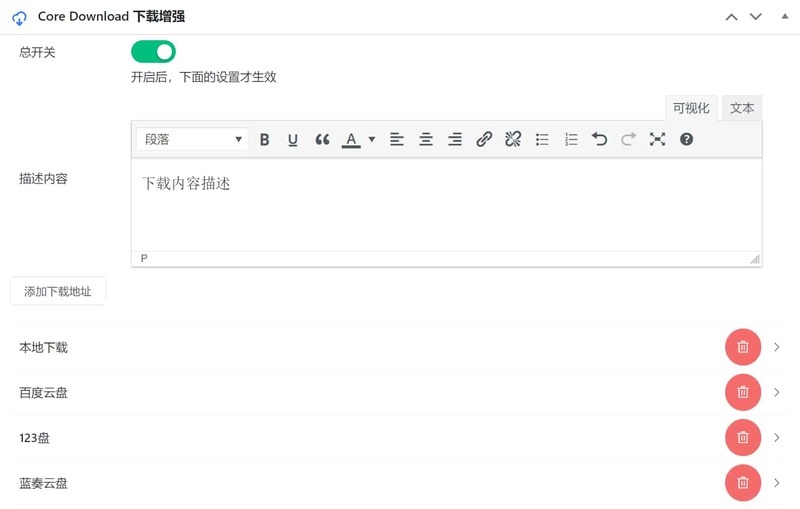
Task: Delete the 百度云盘 entry
Action: [743, 392]
